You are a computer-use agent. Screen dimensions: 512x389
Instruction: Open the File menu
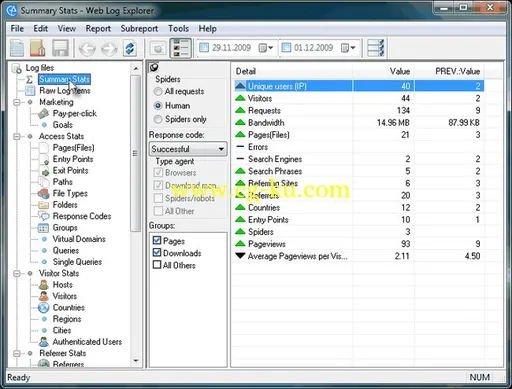[17, 29]
